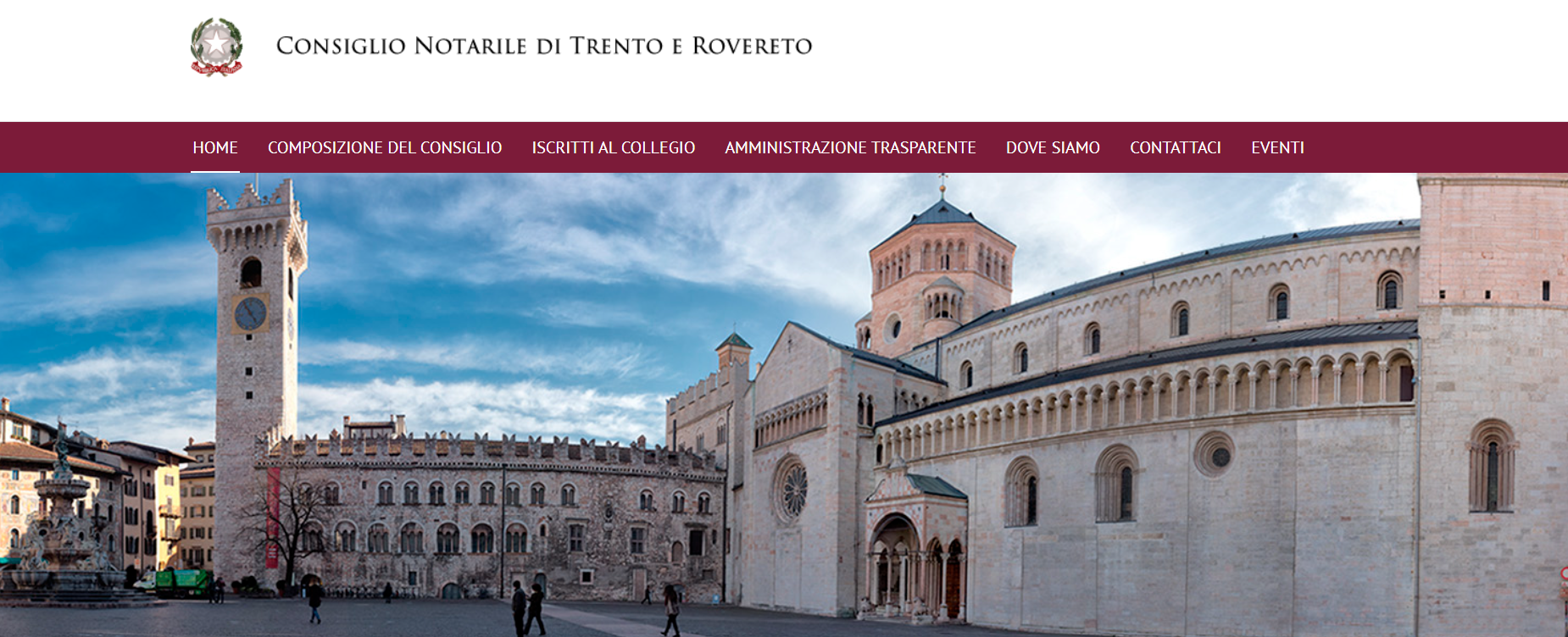This screenshot has height=637, width=1568.
Task: Click the red circular road sign at the edge
Action: click(x=1564, y=573)
